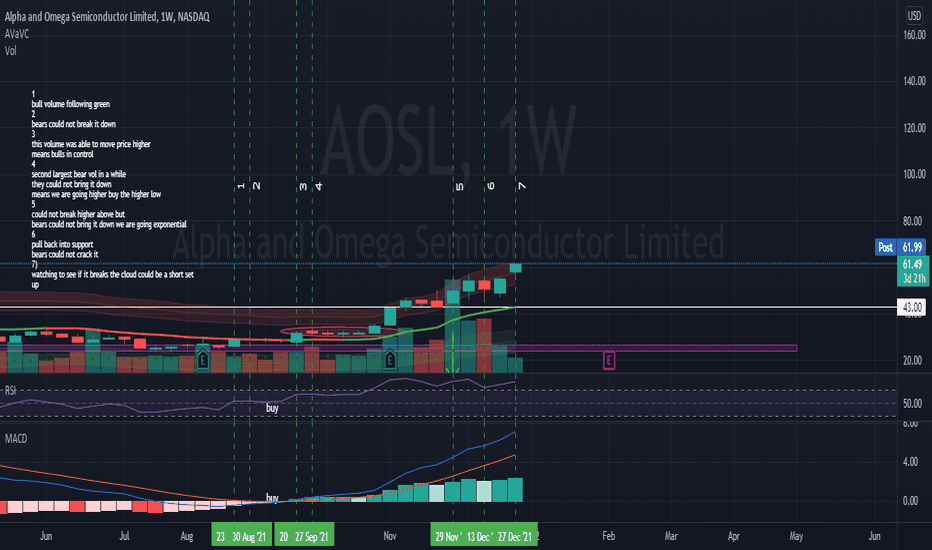The image size is (932, 550).
Task: Click the 23 date marker on time axis
Action: 221,536
